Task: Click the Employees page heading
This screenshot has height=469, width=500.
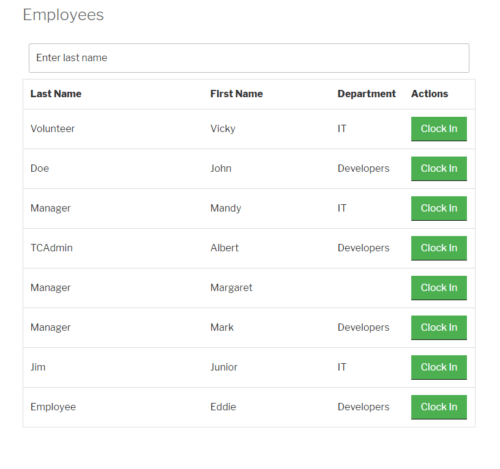Action: pyautogui.click(x=63, y=15)
